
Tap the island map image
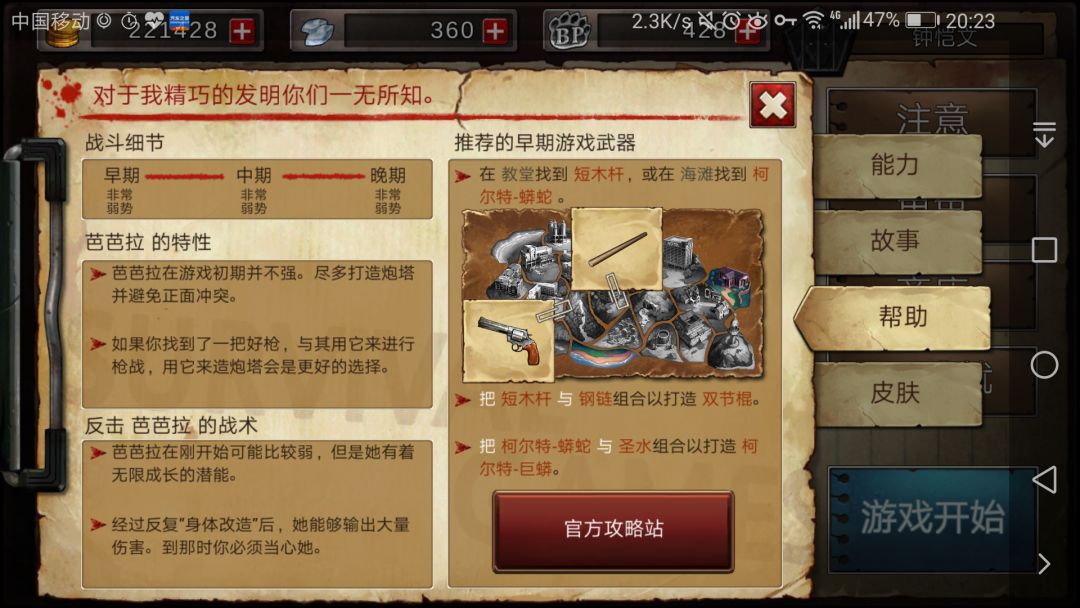(x=613, y=295)
